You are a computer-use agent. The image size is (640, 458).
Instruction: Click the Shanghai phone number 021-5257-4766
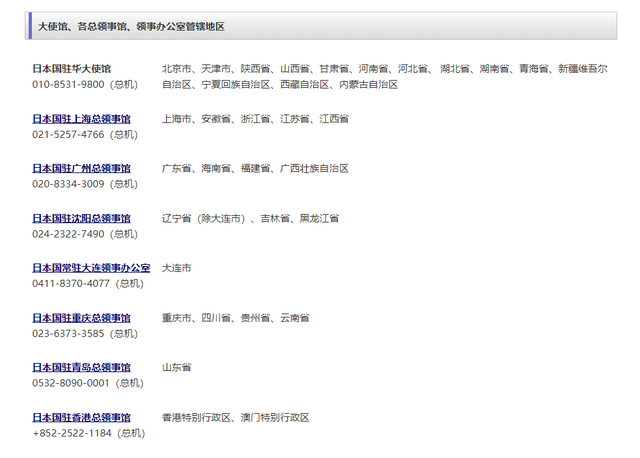[68, 135]
